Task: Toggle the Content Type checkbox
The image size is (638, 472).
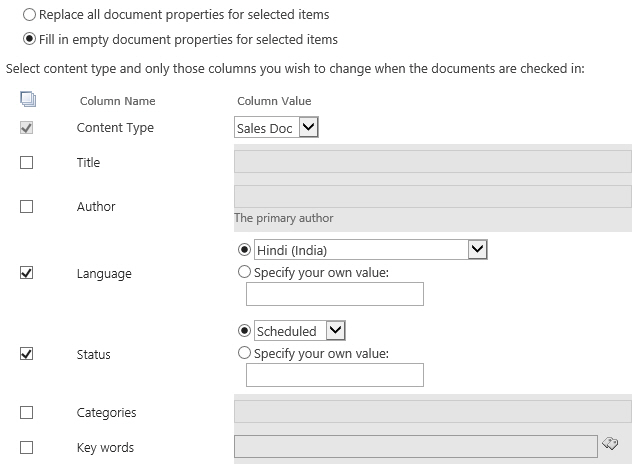Action: [x=26, y=128]
